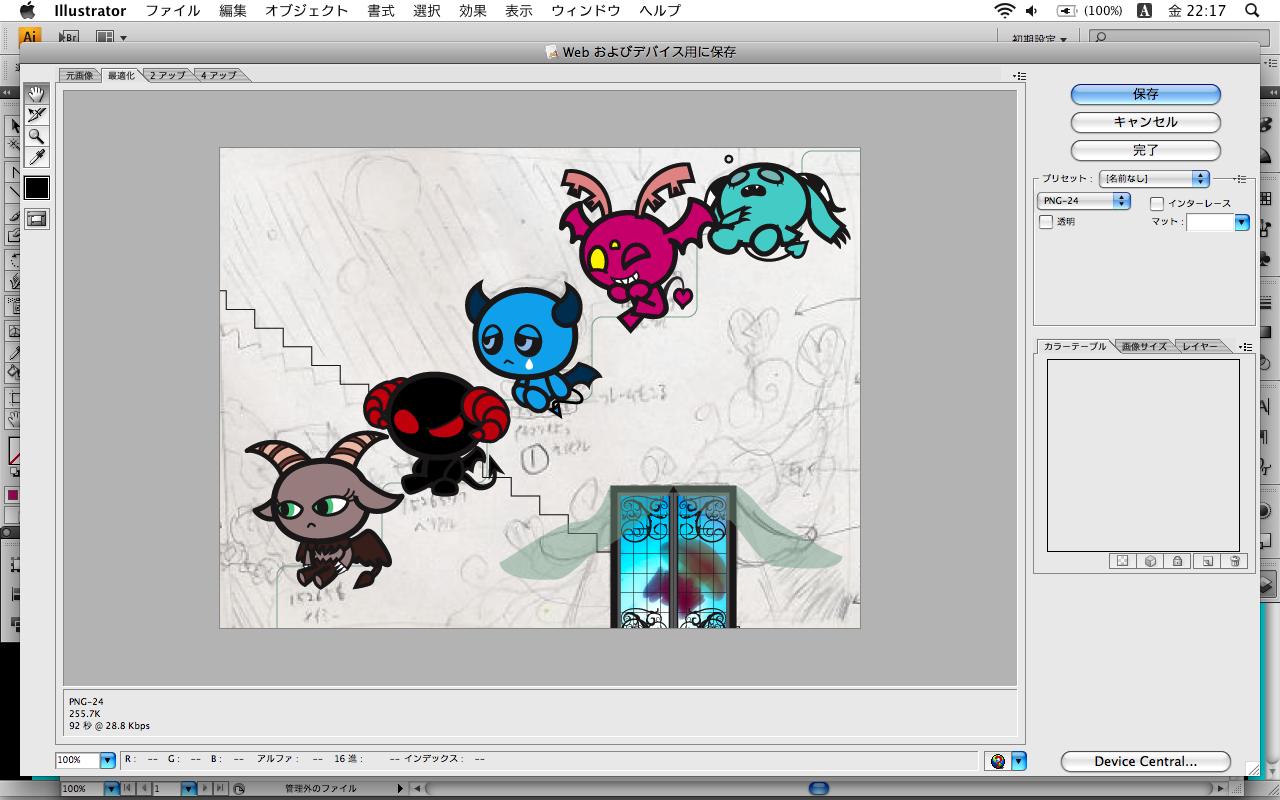Enable the インターレース checkbox
Screen dimensions: 1280x800
[1157, 204]
